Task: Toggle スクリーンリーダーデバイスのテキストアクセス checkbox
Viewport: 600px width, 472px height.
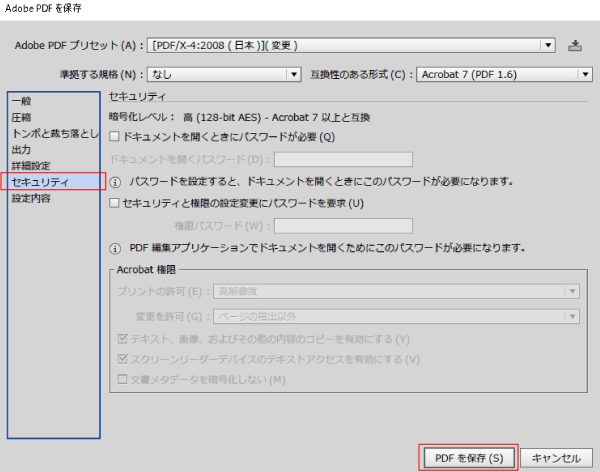Action: pos(122,359)
